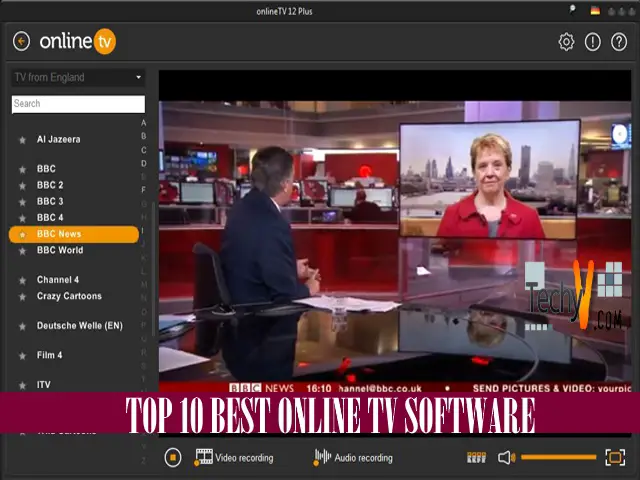The image size is (640, 480).
Task: Click the pin icon in title bar
Action: (572, 10)
